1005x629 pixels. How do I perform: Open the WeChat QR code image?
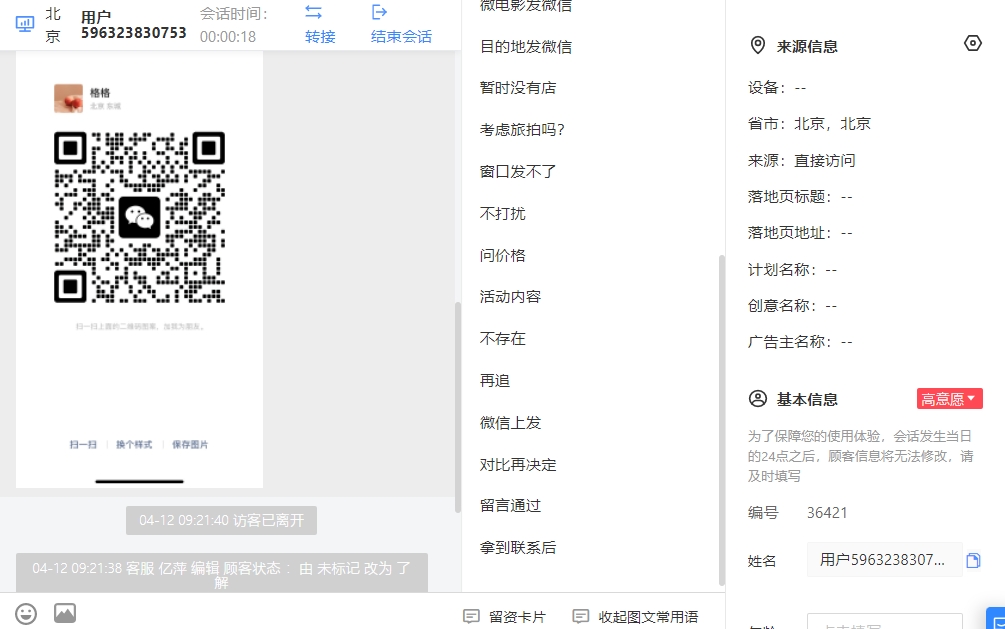pos(139,217)
